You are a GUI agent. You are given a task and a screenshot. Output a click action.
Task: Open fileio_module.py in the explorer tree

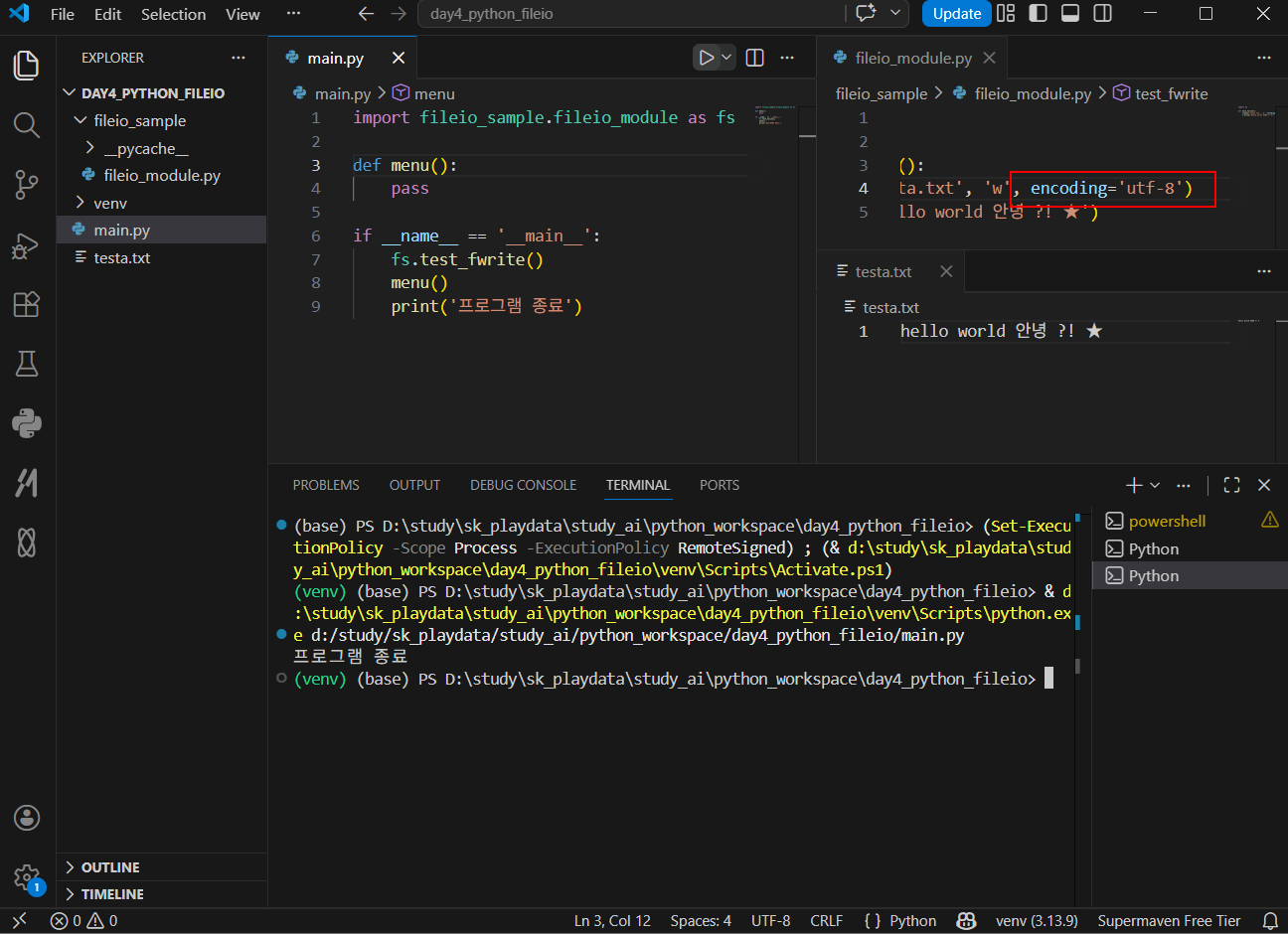coord(162,175)
